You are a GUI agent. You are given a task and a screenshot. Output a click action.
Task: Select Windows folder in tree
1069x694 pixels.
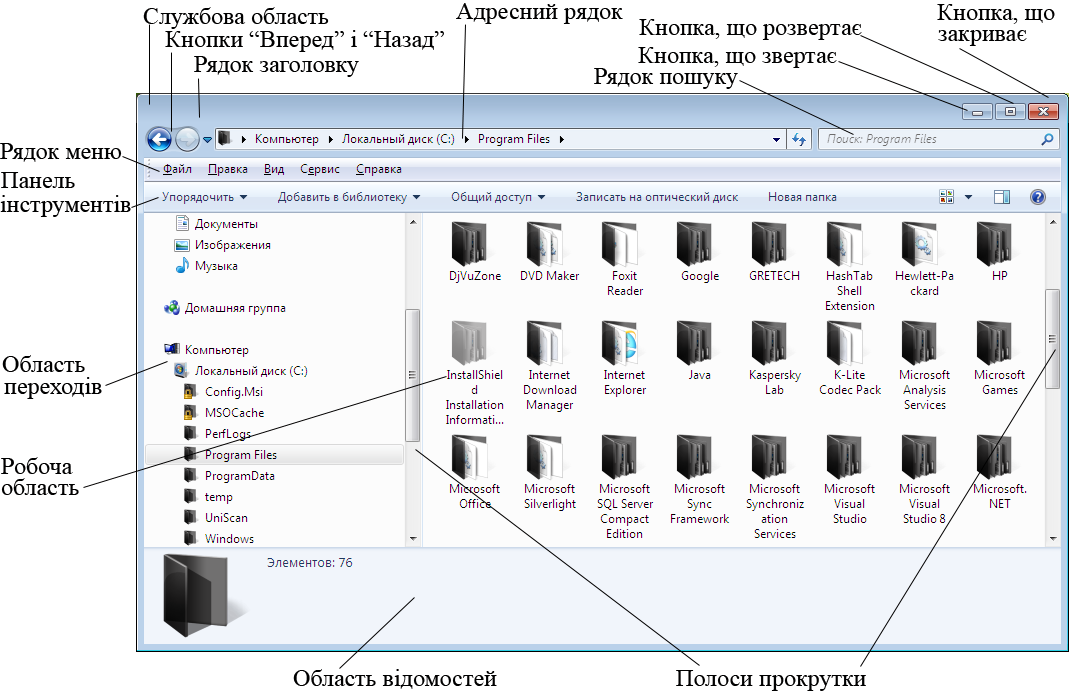(220, 539)
